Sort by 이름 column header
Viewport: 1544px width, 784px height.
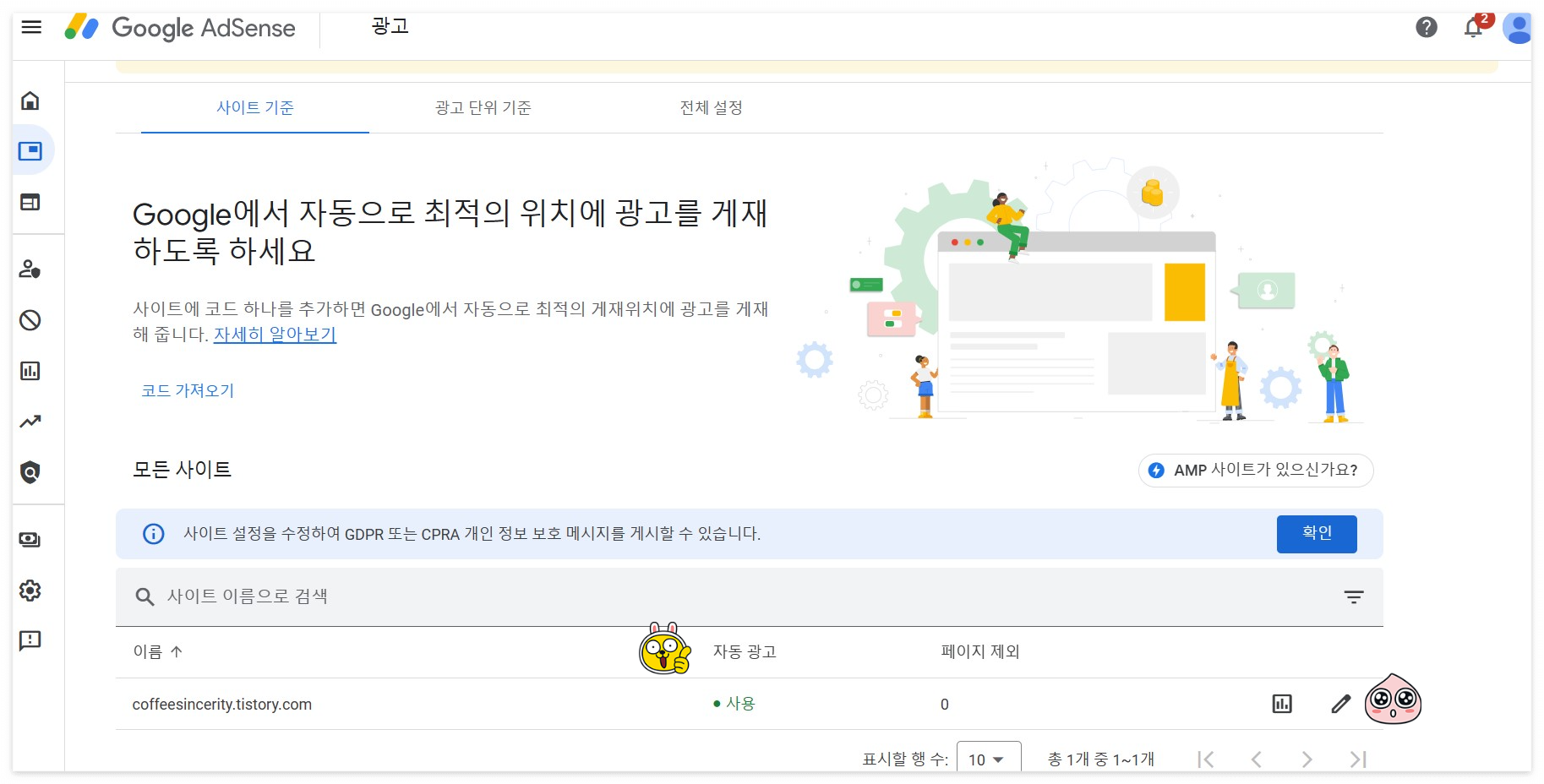pyautogui.click(x=158, y=651)
